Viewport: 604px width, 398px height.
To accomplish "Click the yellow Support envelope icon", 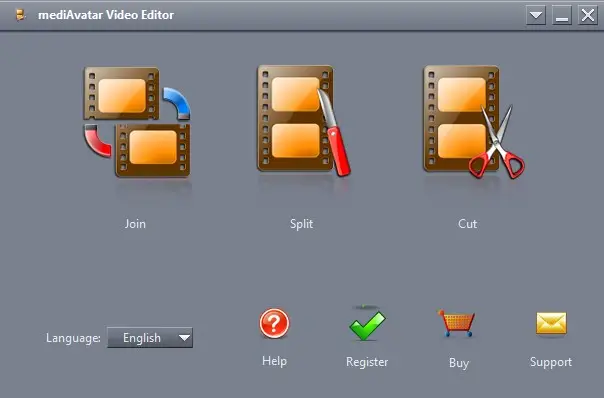I will (x=551, y=323).
